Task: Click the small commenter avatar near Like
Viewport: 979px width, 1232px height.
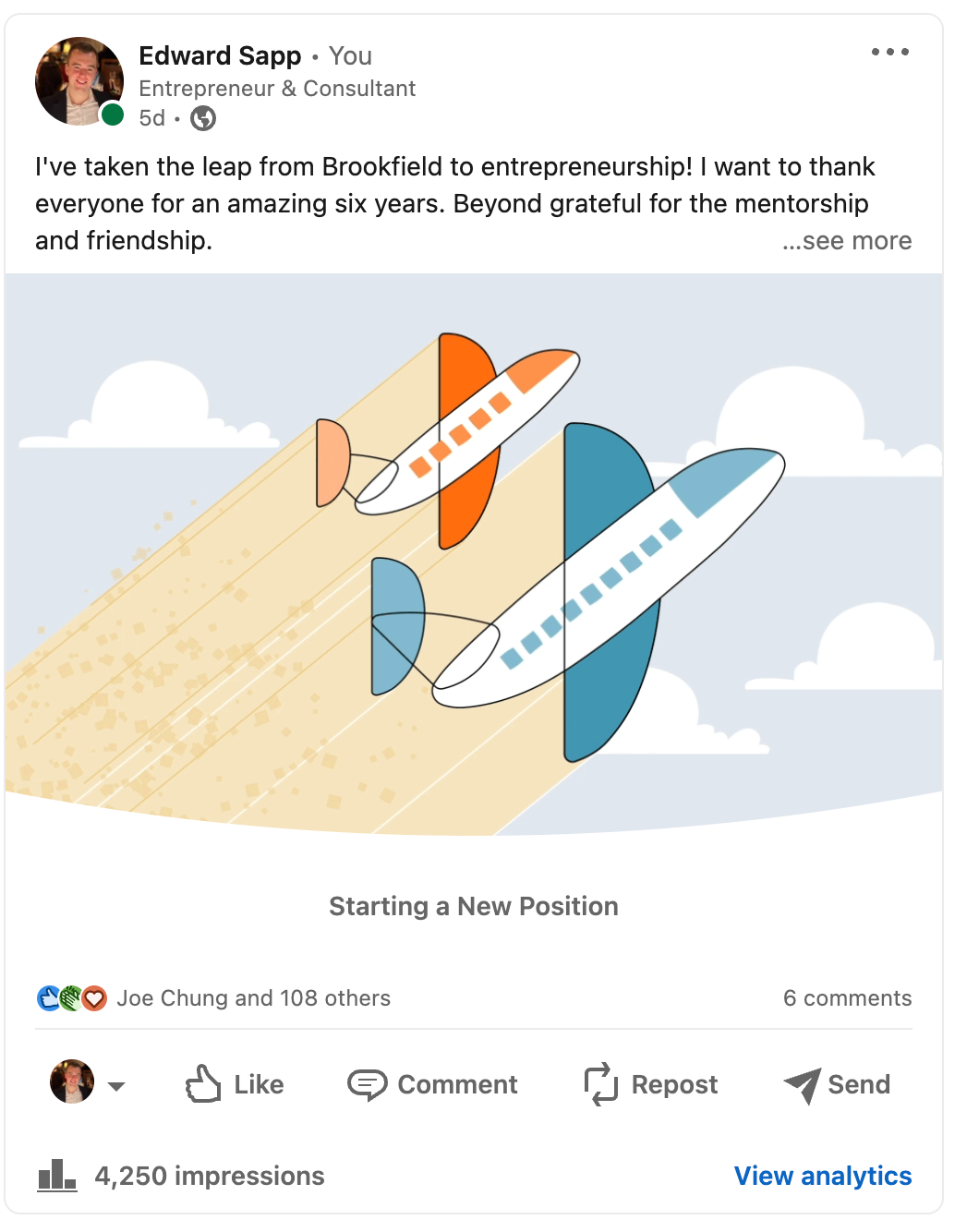Action: click(x=72, y=1081)
